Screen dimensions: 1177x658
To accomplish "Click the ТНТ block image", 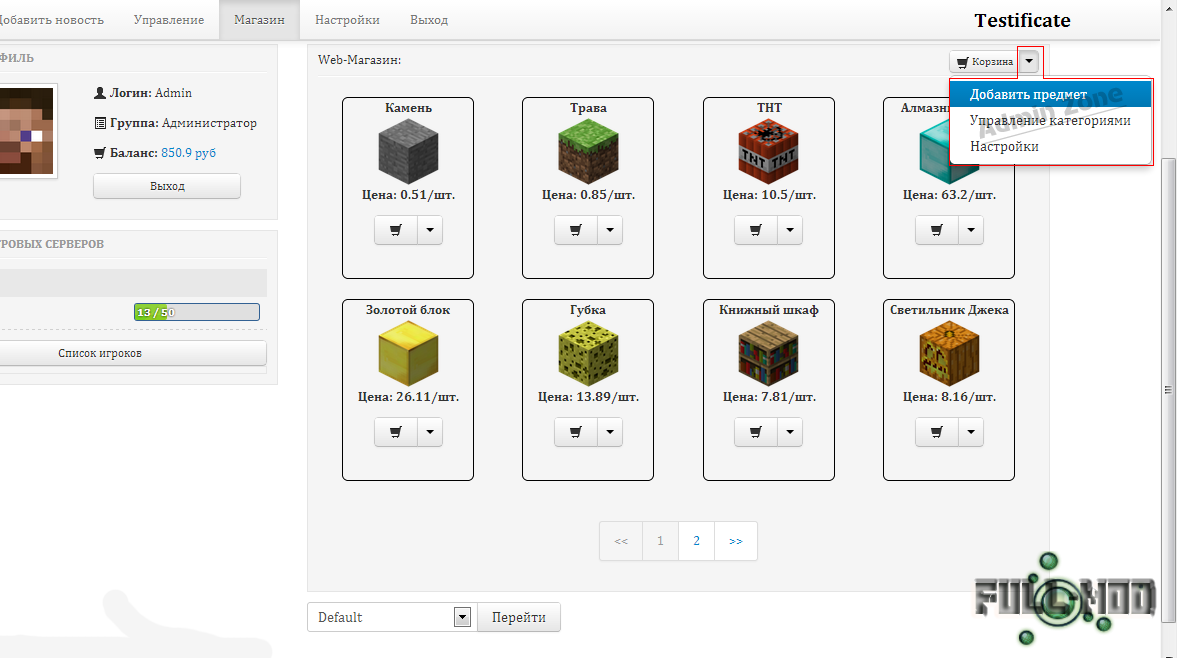I will (769, 152).
